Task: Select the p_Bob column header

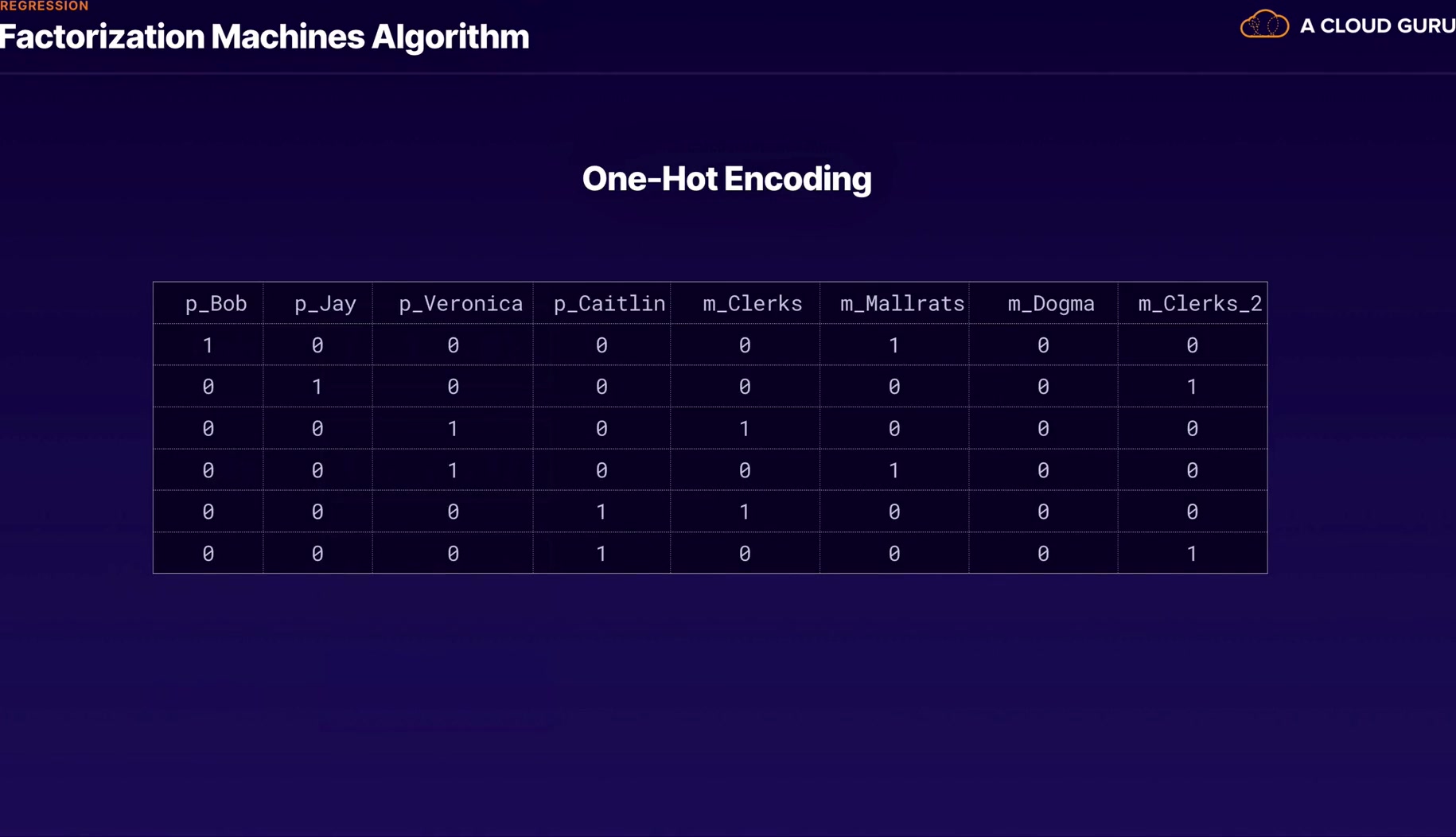Action: coord(216,304)
